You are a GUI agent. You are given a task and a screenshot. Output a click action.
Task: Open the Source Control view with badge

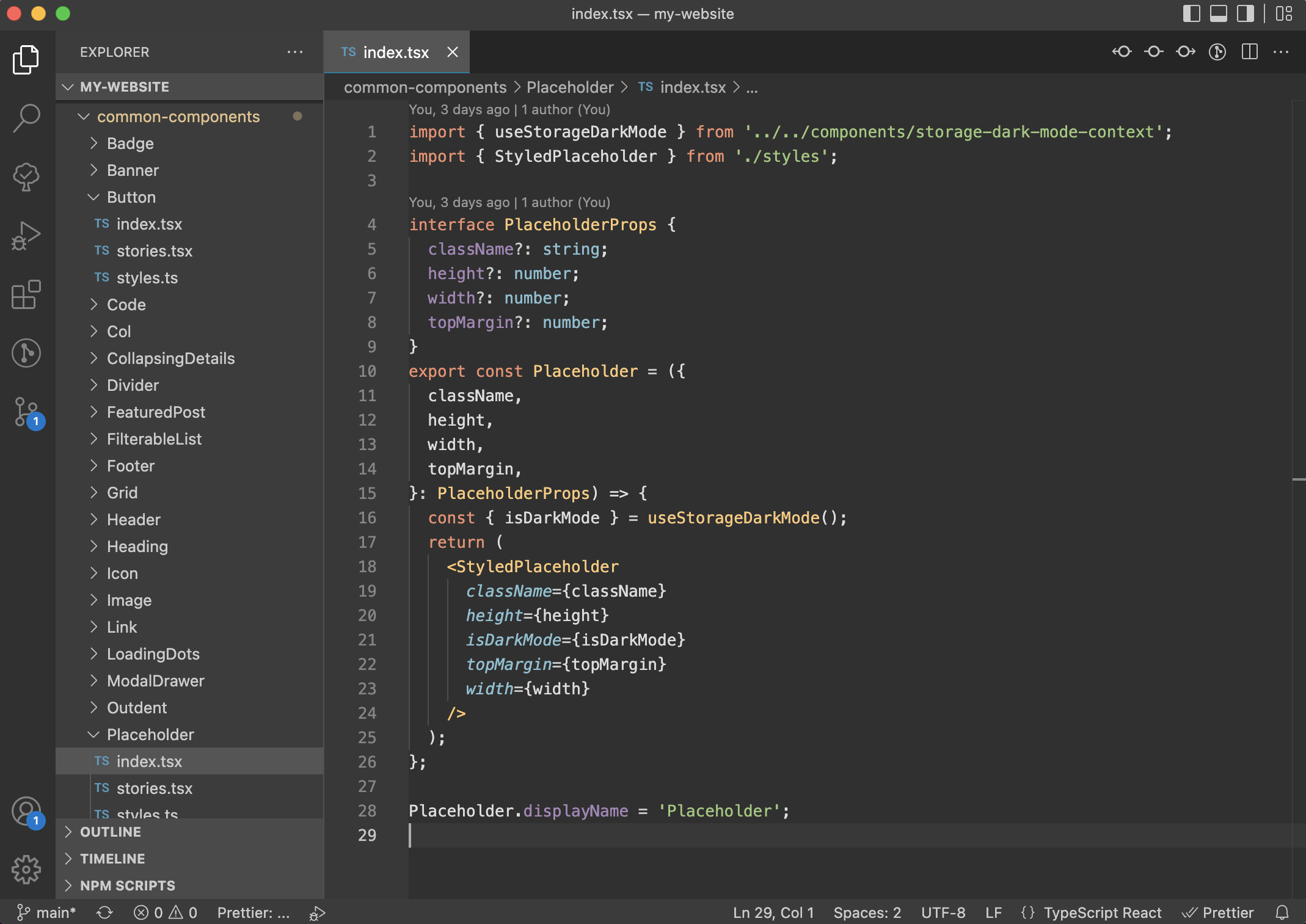pyautogui.click(x=26, y=412)
